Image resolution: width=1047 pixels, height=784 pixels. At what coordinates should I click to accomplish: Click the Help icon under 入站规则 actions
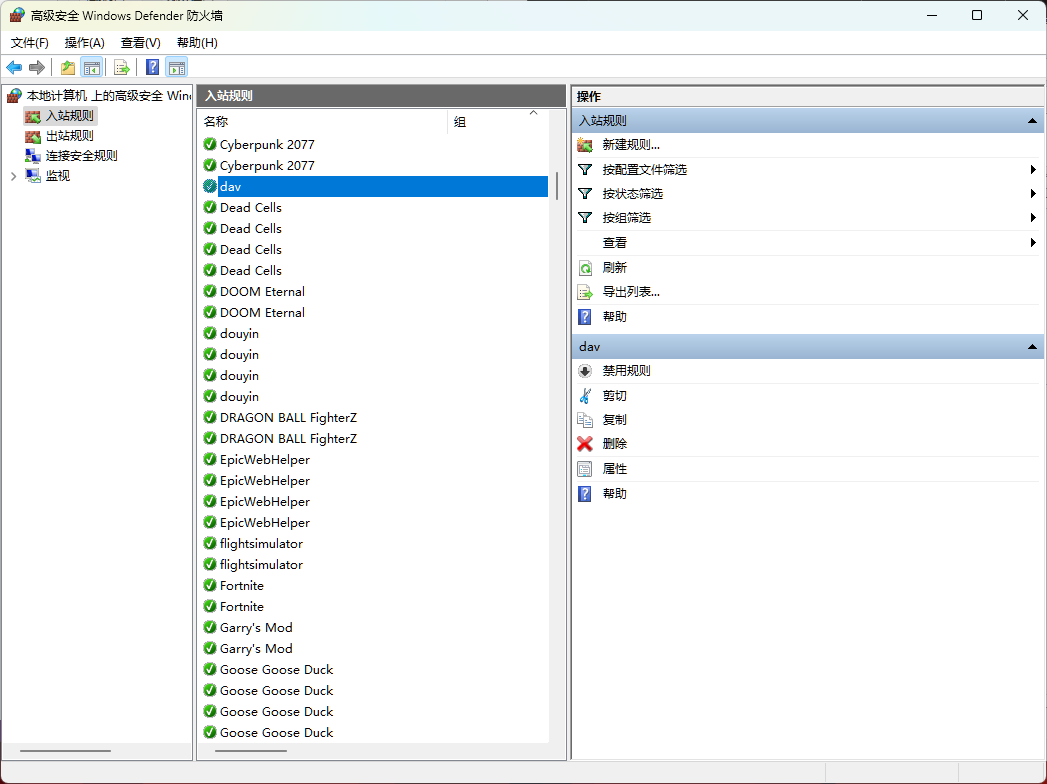point(585,317)
